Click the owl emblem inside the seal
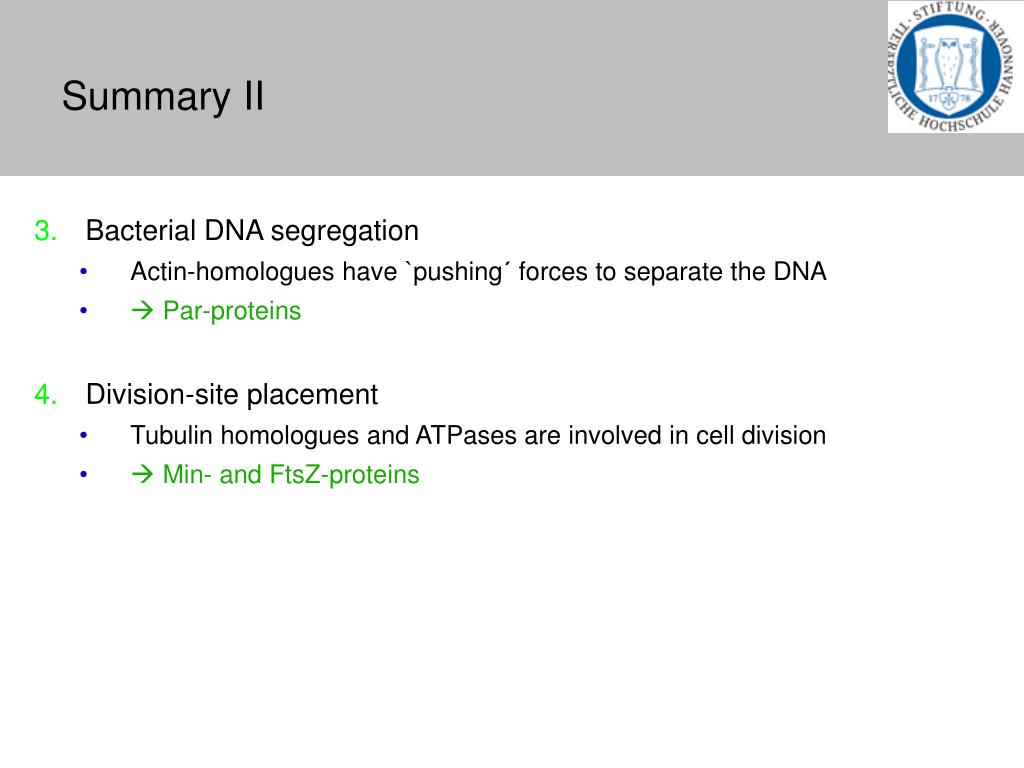This screenshot has height=768, width=1024. [x=949, y=66]
